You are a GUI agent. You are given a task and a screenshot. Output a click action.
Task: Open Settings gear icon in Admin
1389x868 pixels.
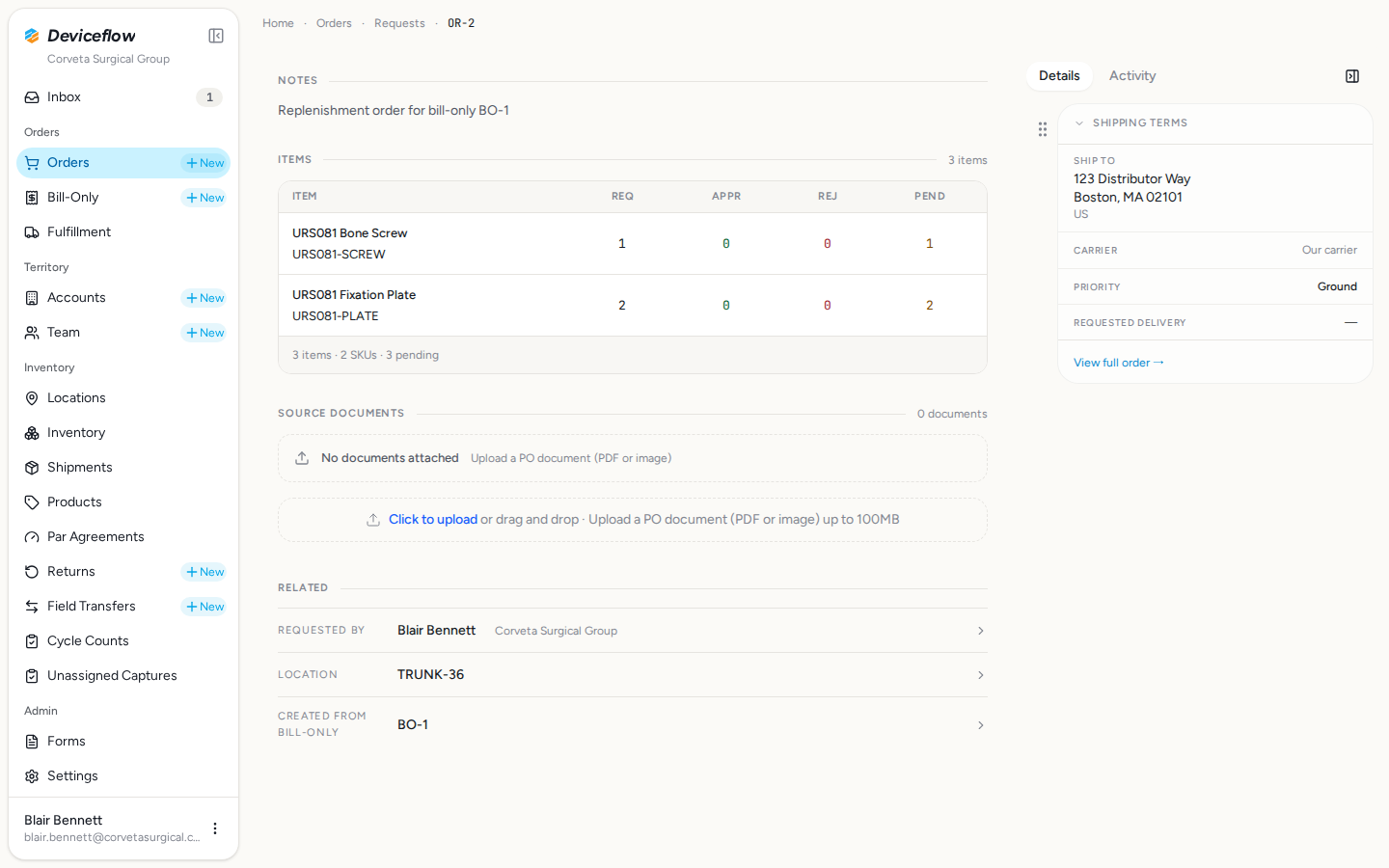(x=32, y=776)
